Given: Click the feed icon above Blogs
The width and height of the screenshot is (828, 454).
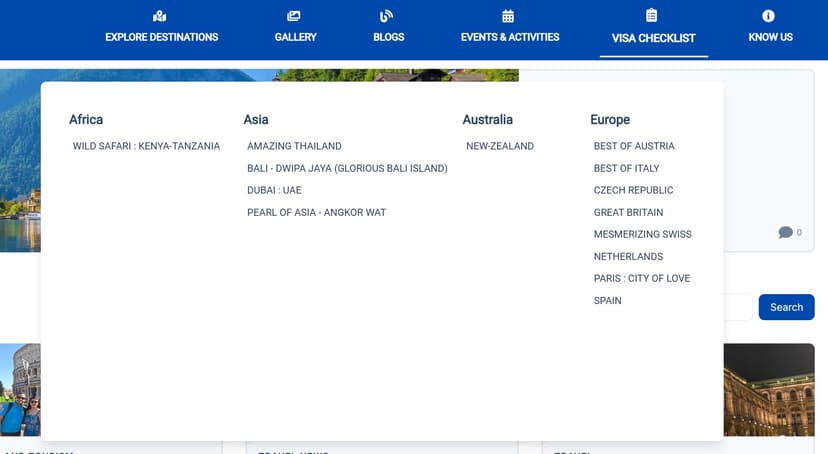Looking at the screenshot, I should coord(387,16).
